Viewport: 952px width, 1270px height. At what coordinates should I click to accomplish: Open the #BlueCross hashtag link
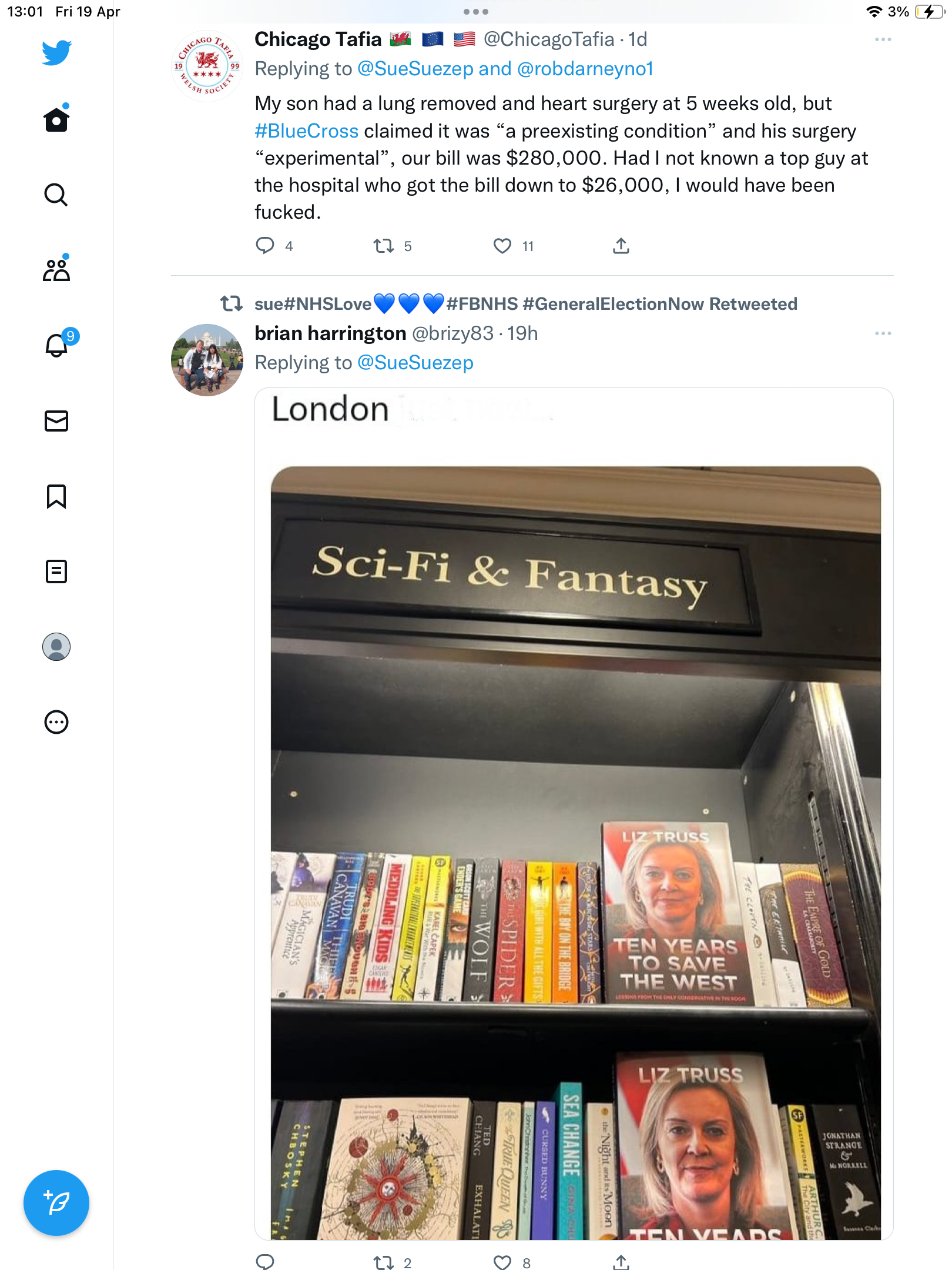(306, 131)
